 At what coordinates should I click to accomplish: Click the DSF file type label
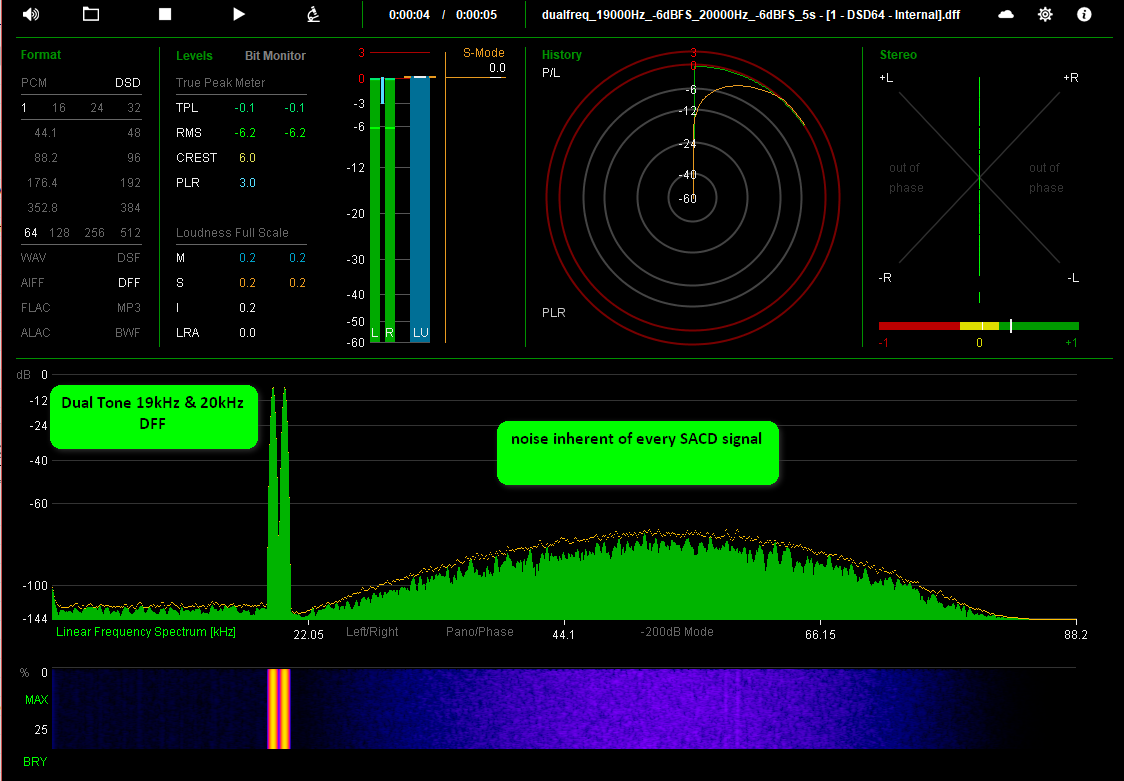pyautogui.click(x=129, y=257)
